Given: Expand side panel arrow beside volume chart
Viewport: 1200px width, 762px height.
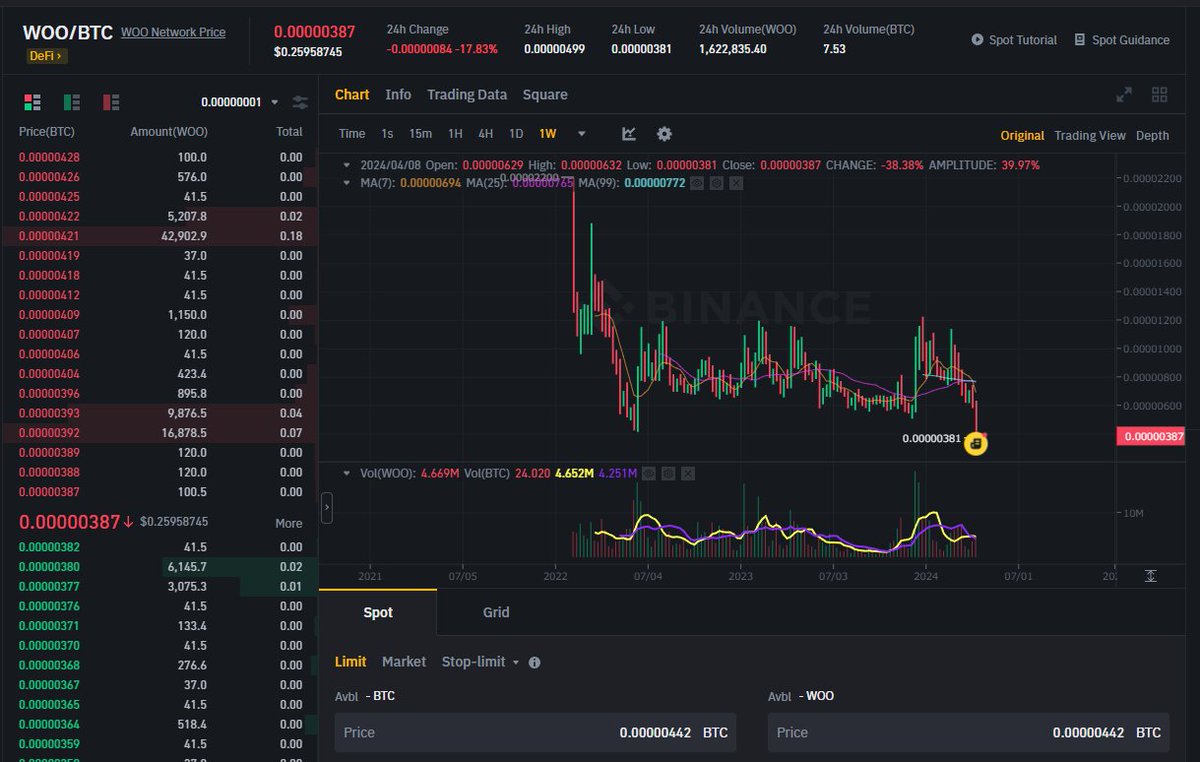Looking at the screenshot, I should tap(326, 508).
